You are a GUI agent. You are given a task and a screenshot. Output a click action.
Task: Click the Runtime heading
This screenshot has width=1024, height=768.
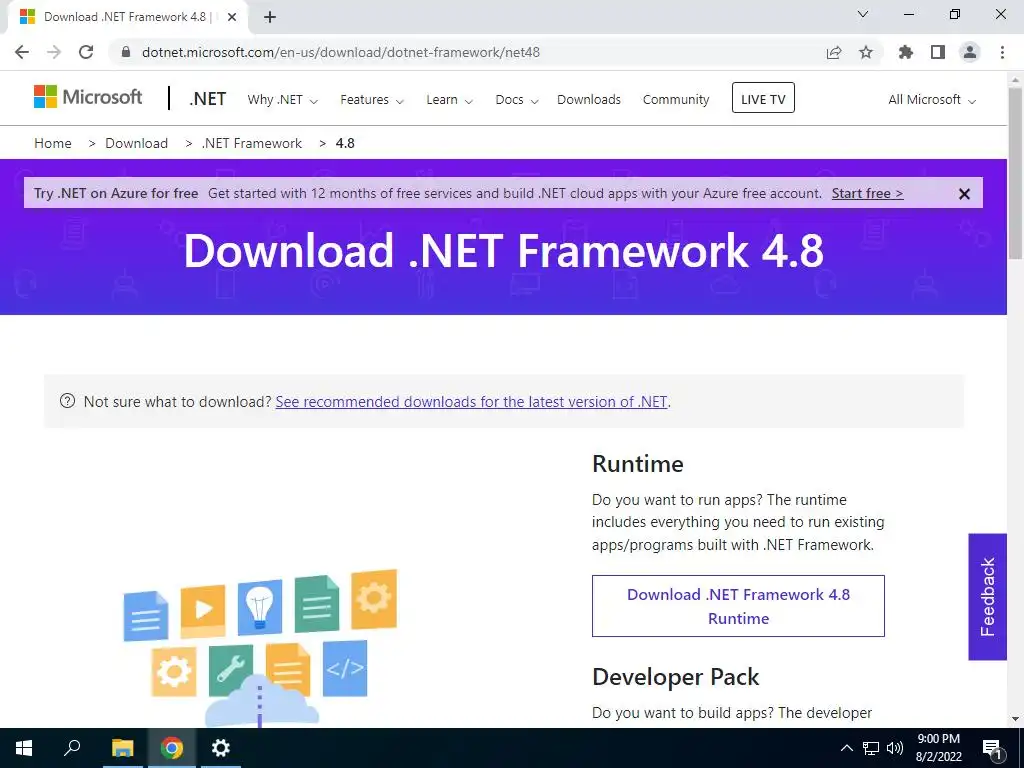click(x=637, y=464)
